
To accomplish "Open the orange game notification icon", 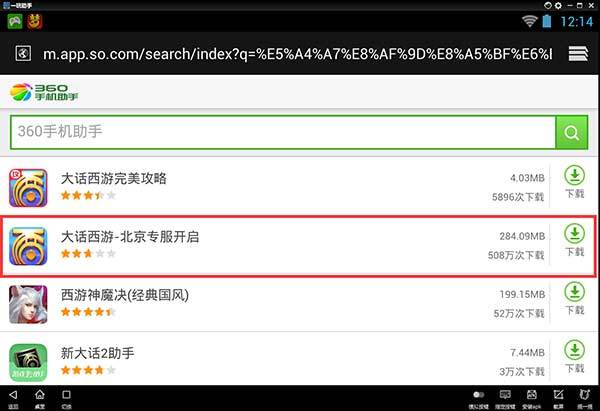I will coord(34,21).
